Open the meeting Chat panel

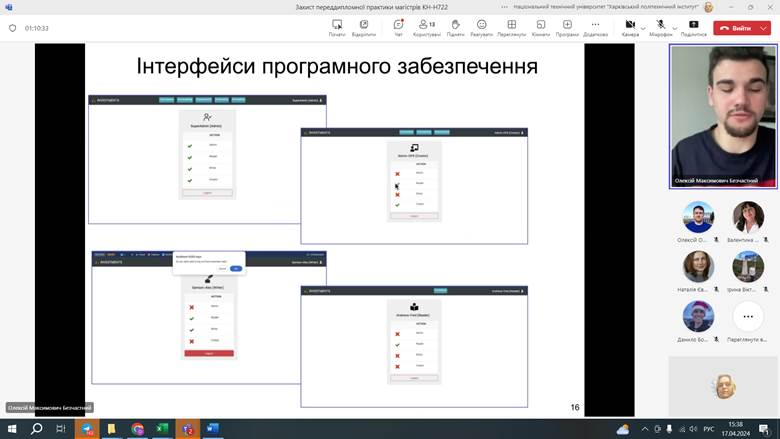click(398, 26)
